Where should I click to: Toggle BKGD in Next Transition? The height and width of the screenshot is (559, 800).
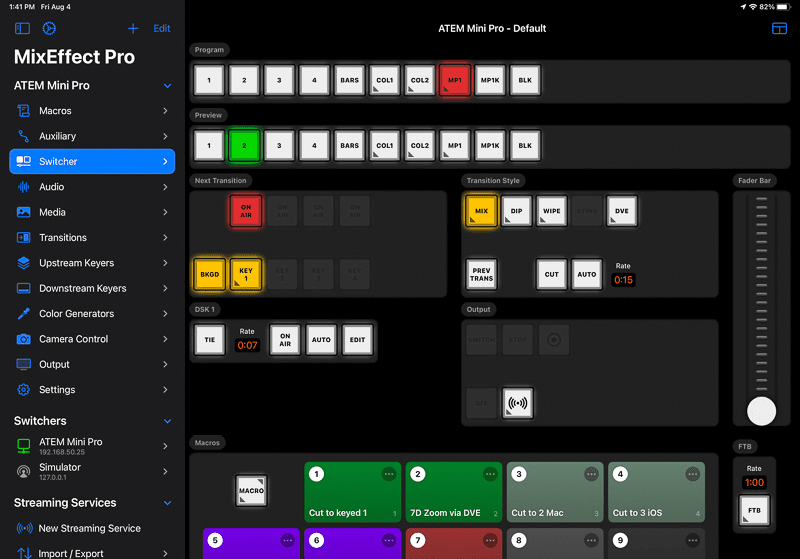click(210, 274)
